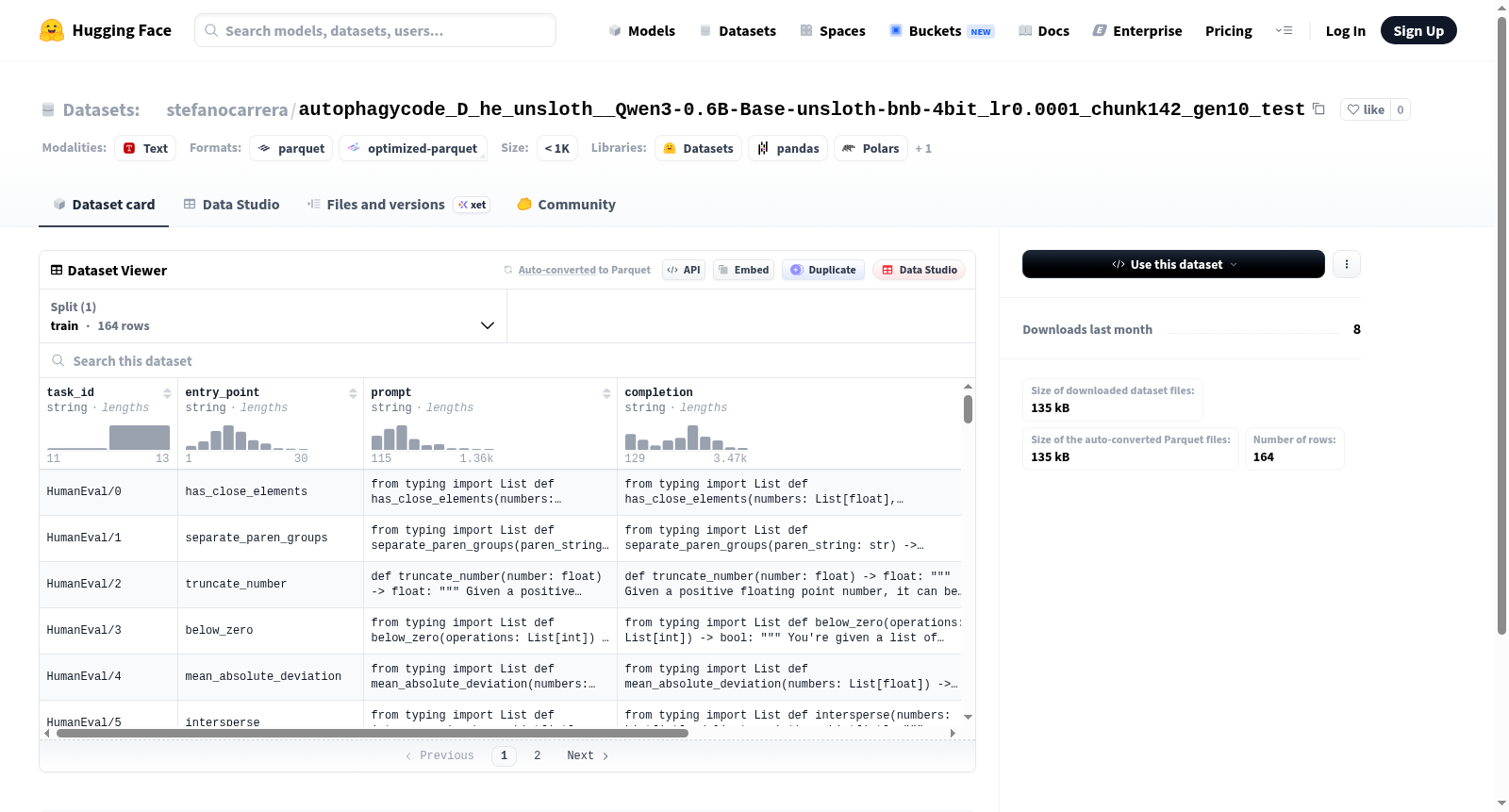Select the Text modality tag
The width and height of the screenshot is (1509, 812).
pos(145,148)
